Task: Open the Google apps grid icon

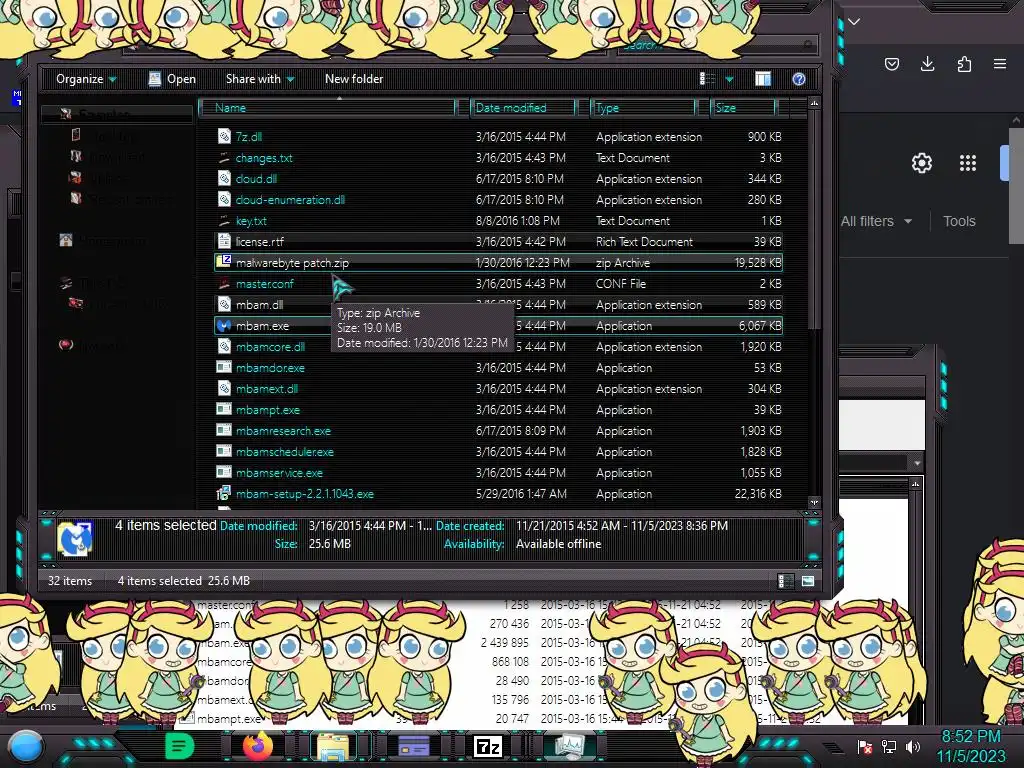Action: point(968,163)
